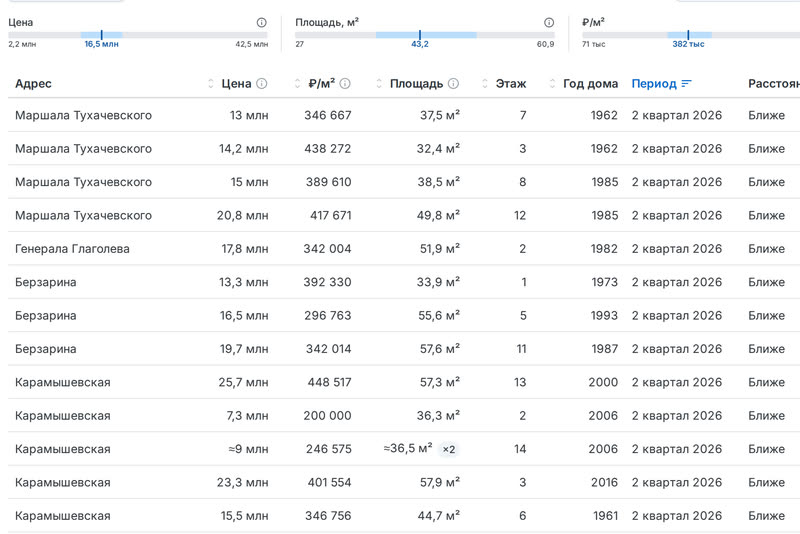Click the 200 000 price per meter cell
800x534 pixels.
pyautogui.click(x=327, y=416)
